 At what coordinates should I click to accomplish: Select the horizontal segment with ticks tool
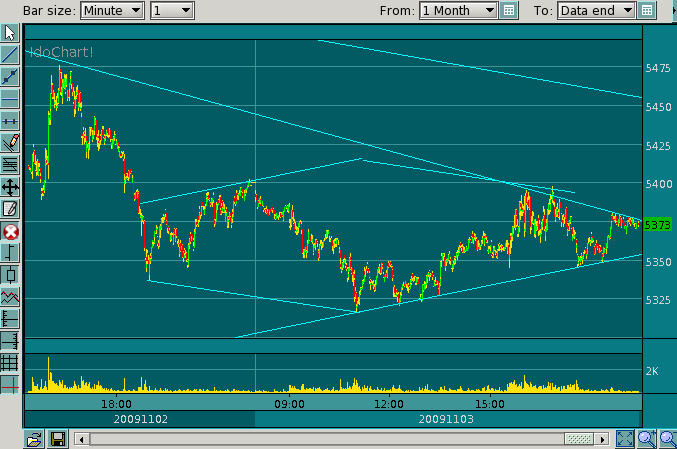click(x=10, y=121)
